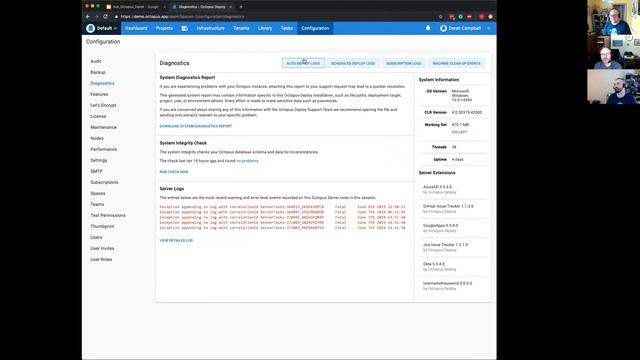The height and width of the screenshot is (360, 640).
Task: Open Users in the sidebar
Action: point(96,237)
